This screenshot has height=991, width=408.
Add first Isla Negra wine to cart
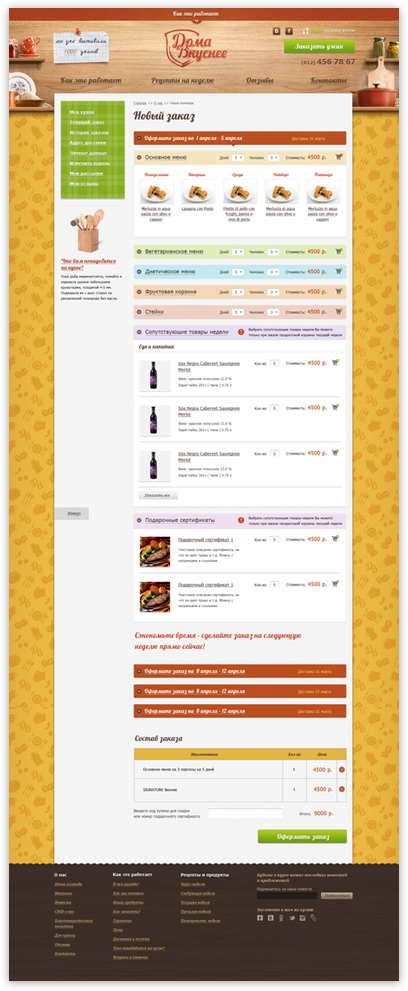(x=335, y=363)
